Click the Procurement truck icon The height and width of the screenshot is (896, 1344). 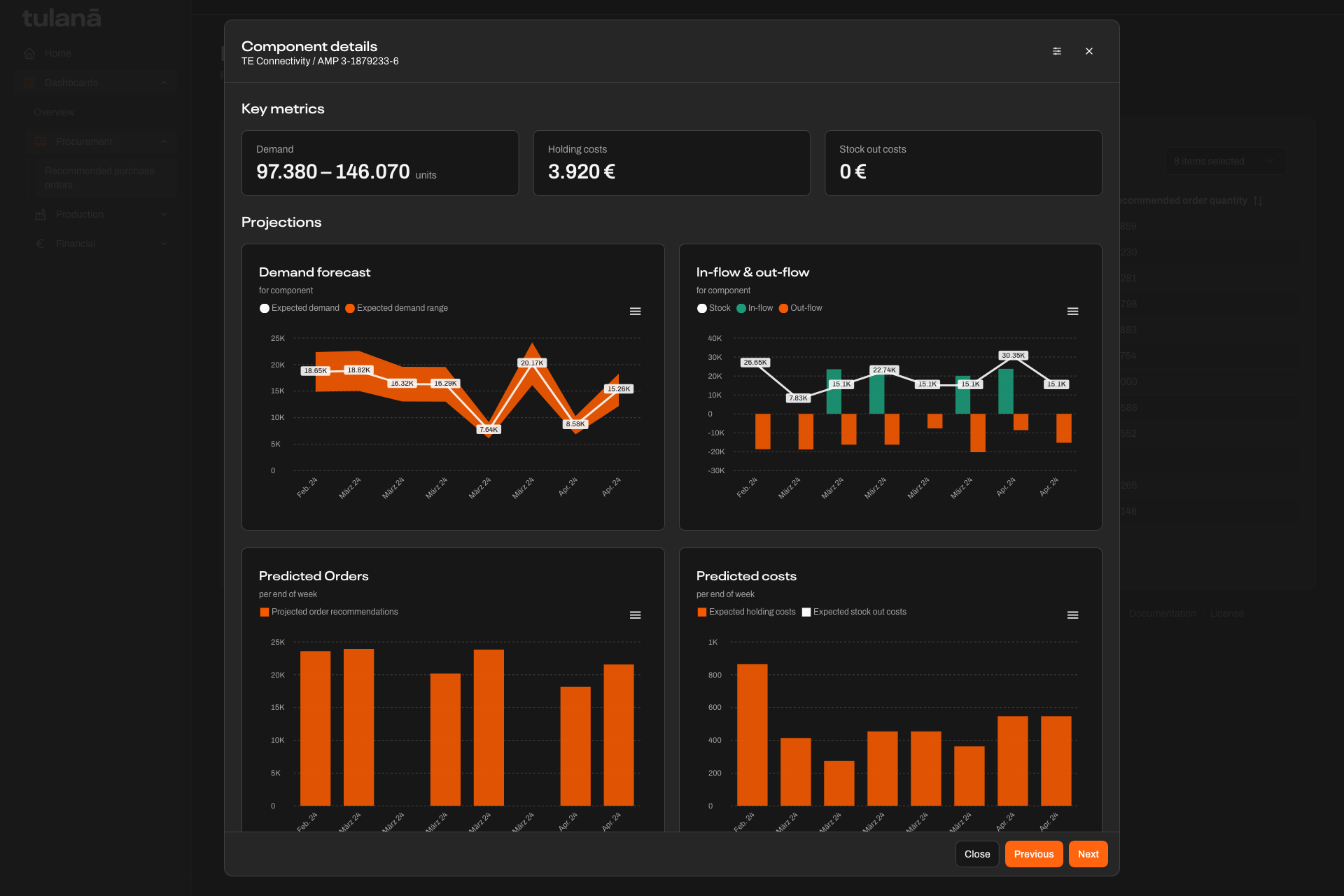[x=41, y=141]
